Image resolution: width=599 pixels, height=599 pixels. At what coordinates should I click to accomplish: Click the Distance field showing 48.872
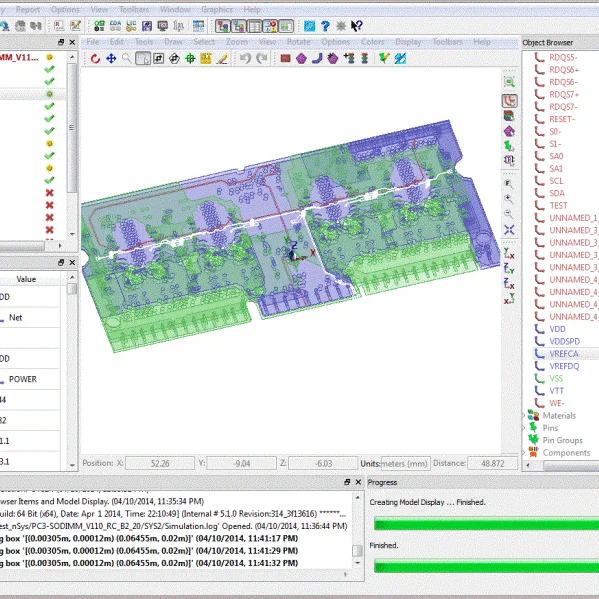(x=492, y=463)
